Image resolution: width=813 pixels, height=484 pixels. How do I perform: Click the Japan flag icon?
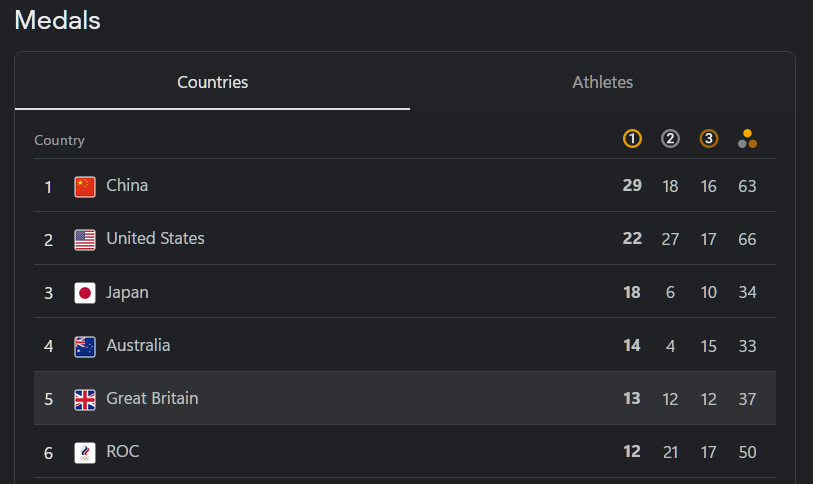(x=85, y=293)
